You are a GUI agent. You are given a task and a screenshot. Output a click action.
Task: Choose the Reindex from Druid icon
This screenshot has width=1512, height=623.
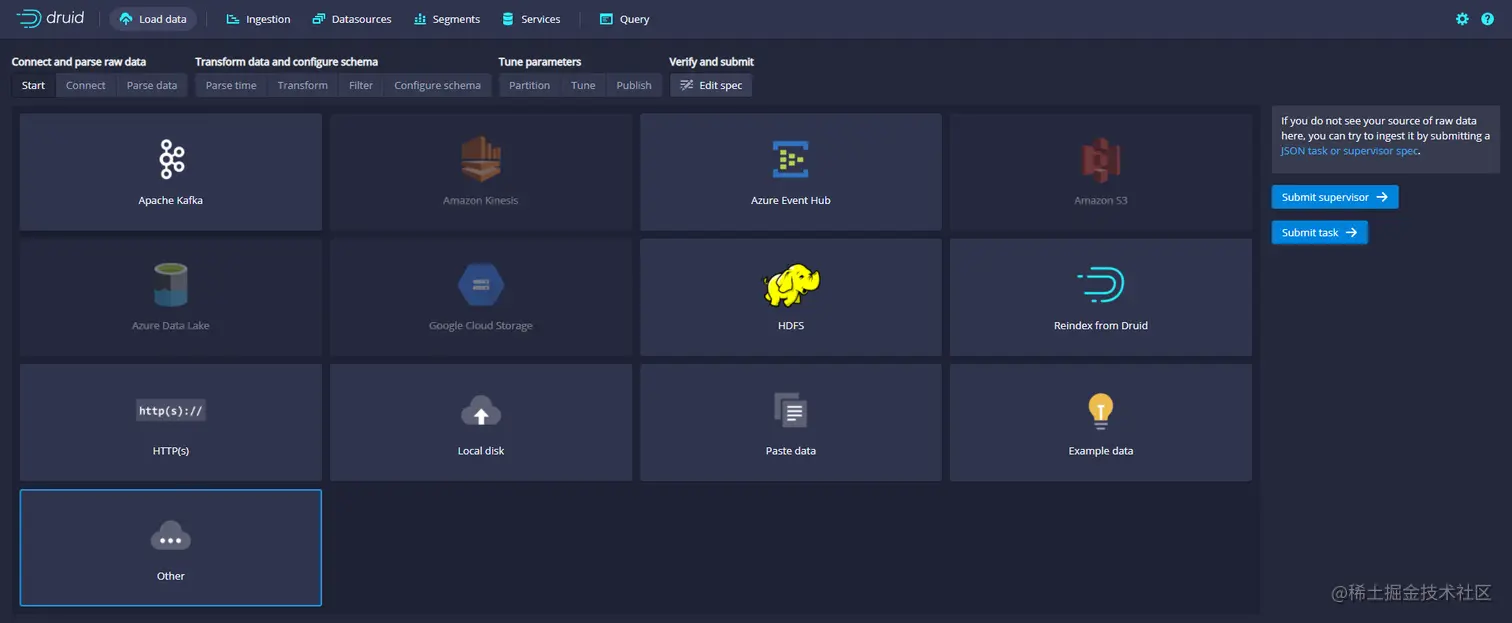pos(1101,285)
